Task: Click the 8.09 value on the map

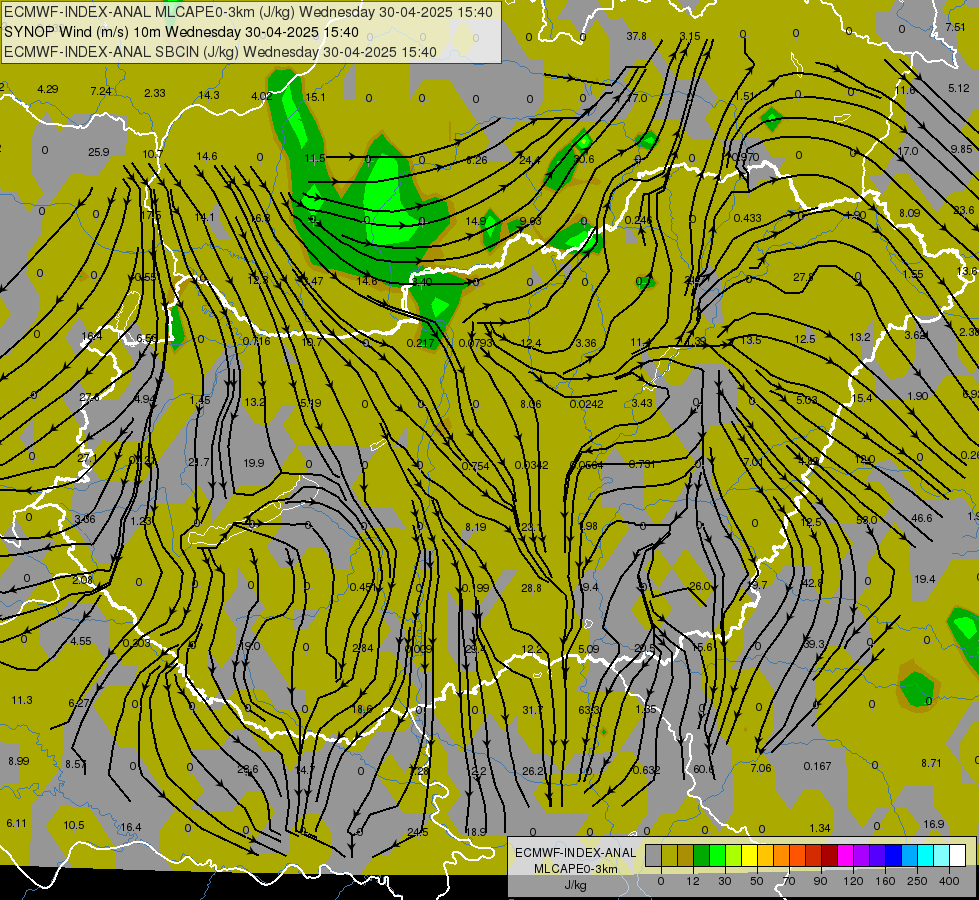Action: [x=909, y=213]
